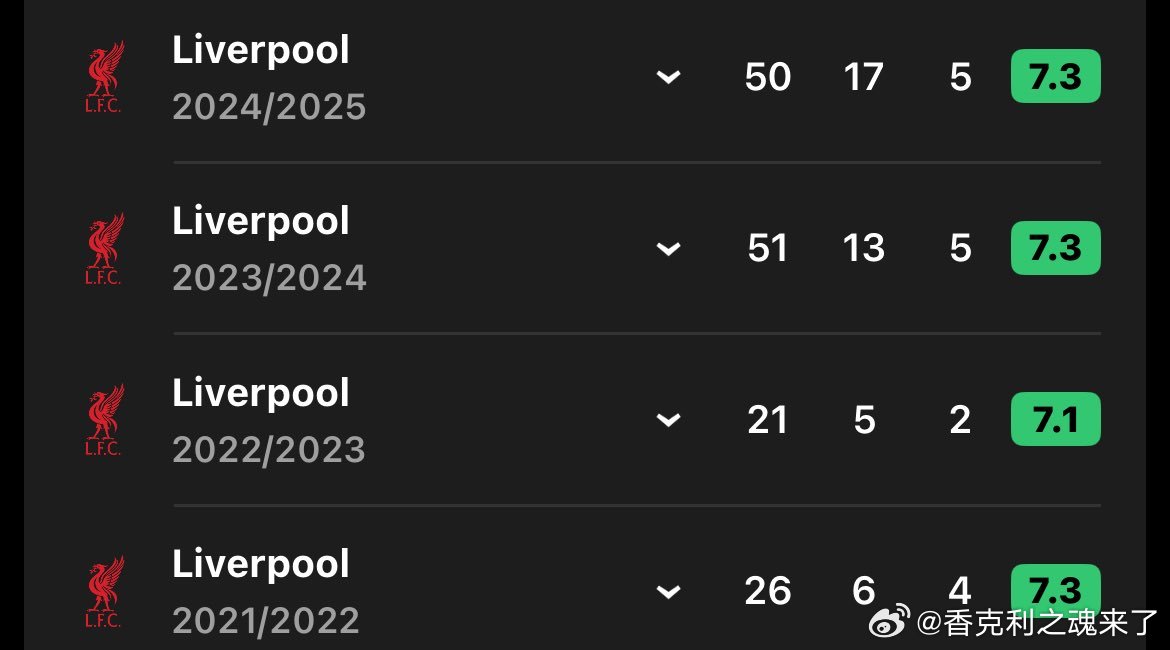Select the 17 goals value for 2024/2025

pyautogui.click(x=863, y=77)
